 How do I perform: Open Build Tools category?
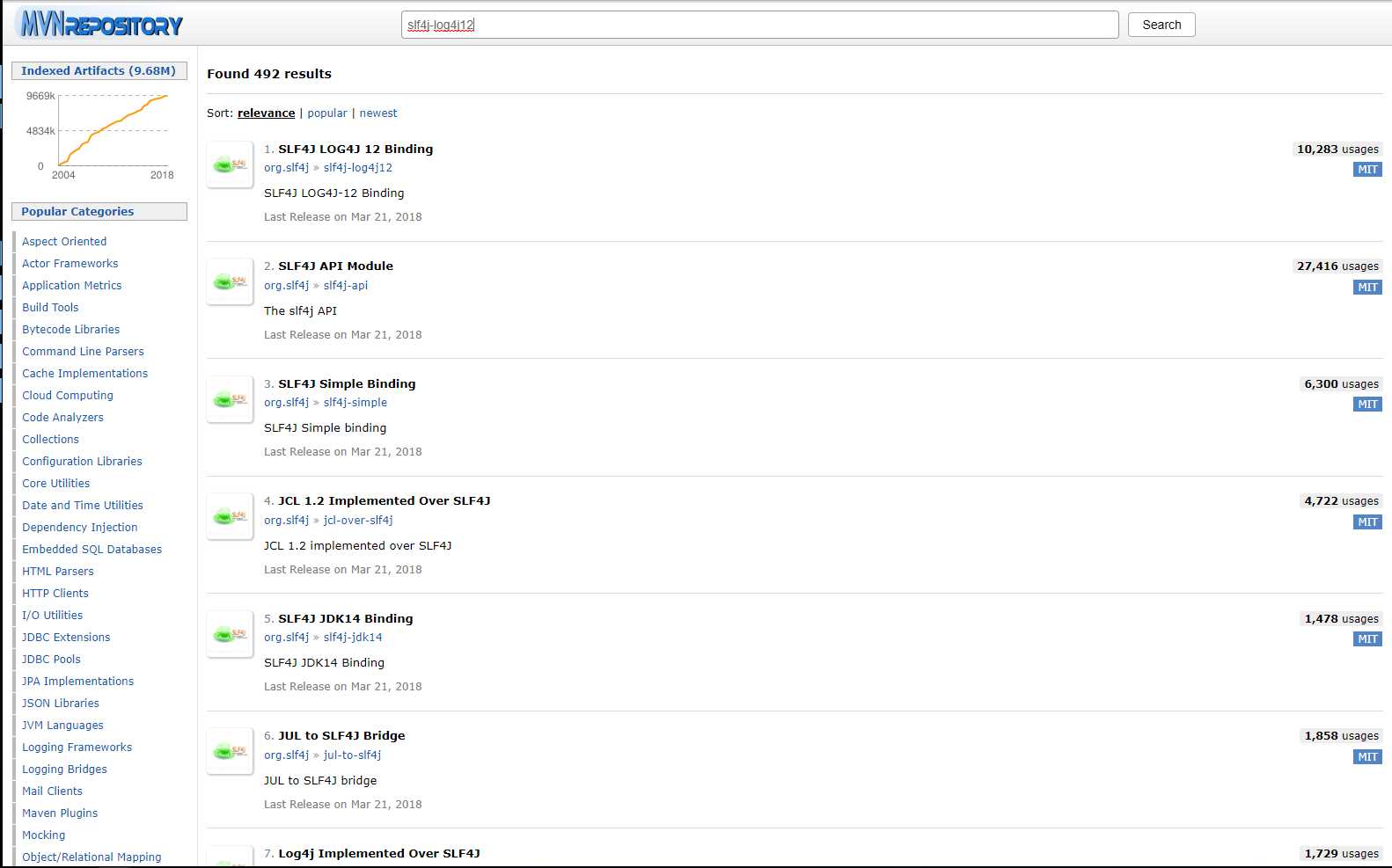(50, 308)
